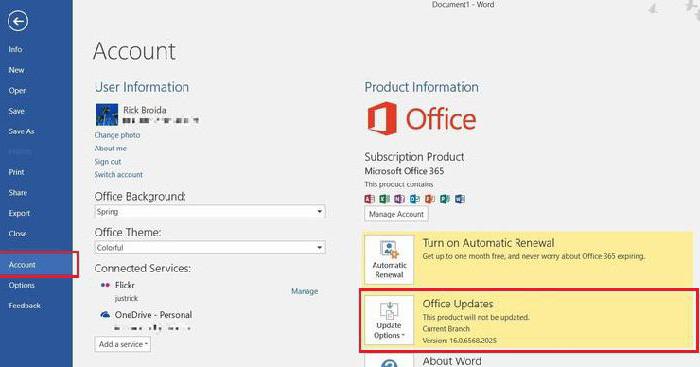
Task: Click the Publisher app icon
Action: tap(445, 199)
